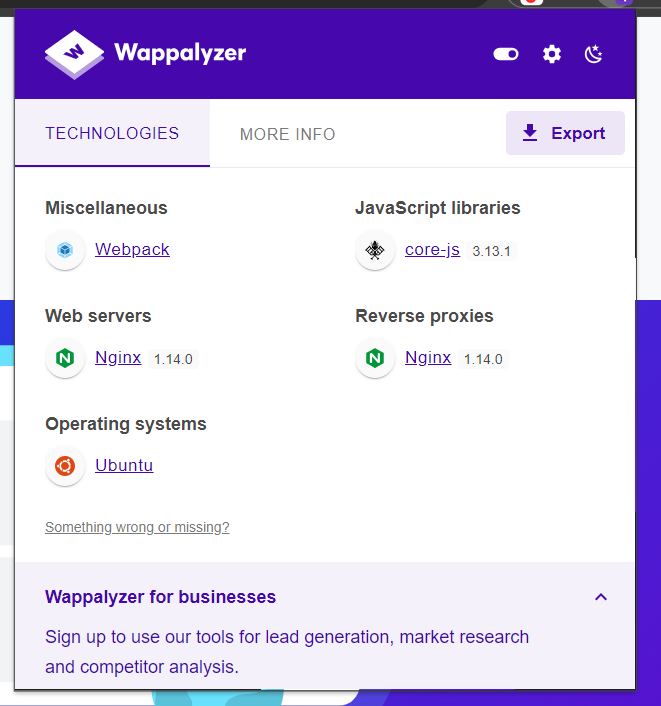Click the Wappalyzer for businesses heading
This screenshot has width=661, height=706.
click(x=161, y=597)
